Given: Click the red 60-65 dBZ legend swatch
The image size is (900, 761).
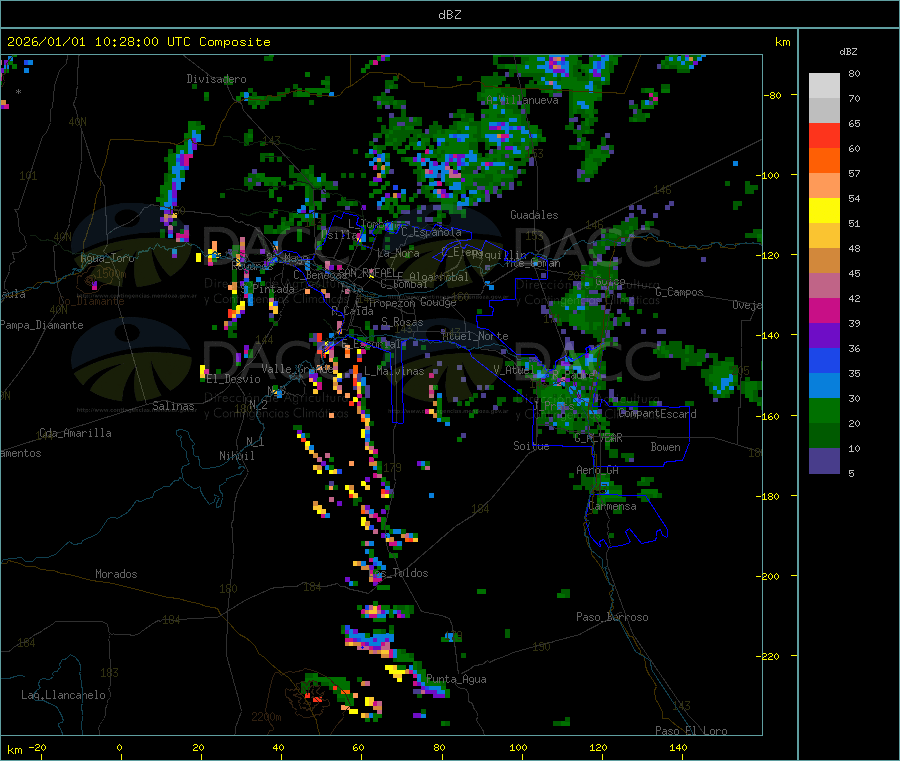Looking at the screenshot, I should (824, 135).
